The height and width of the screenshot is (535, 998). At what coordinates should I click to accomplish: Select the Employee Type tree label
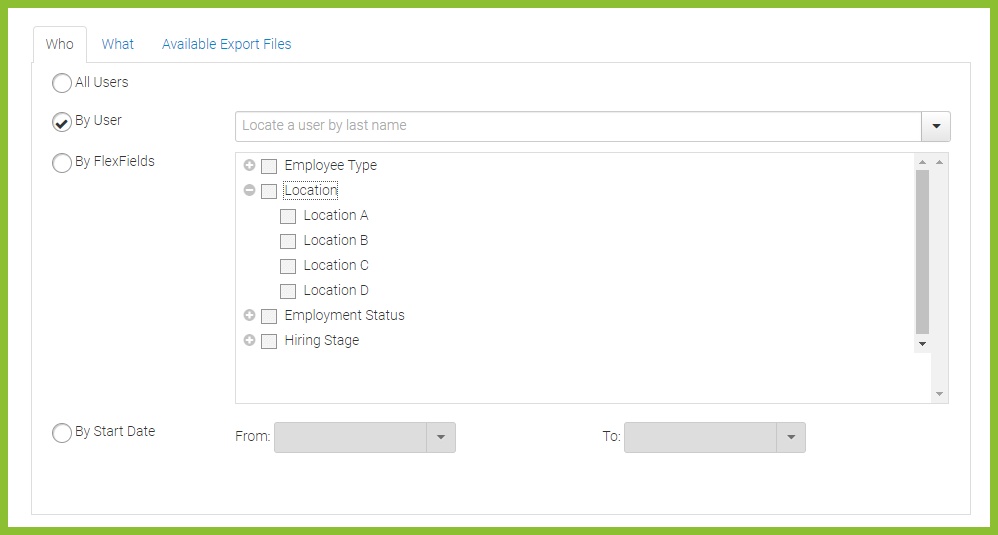pos(330,165)
